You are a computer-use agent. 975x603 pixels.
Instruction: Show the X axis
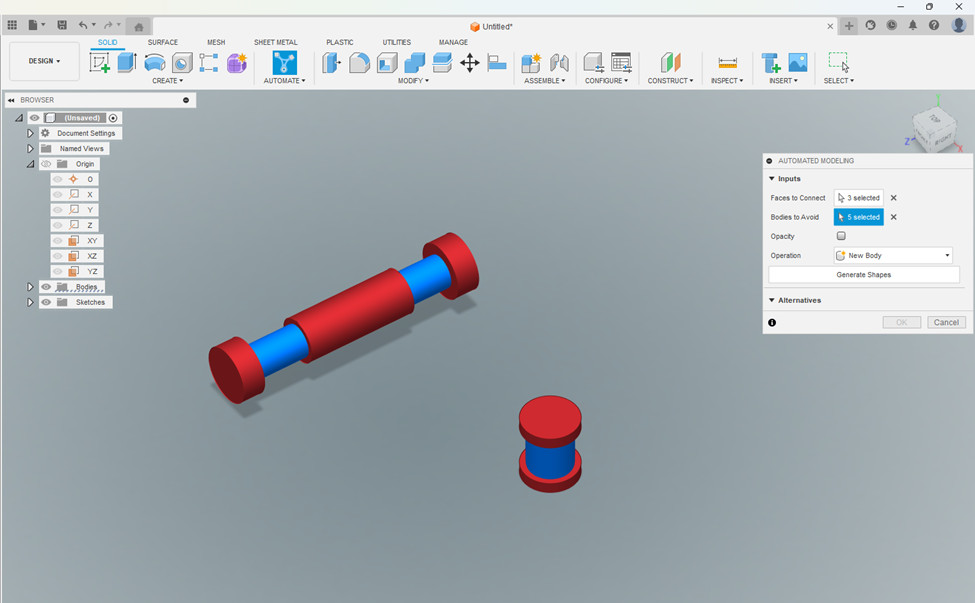tap(58, 195)
